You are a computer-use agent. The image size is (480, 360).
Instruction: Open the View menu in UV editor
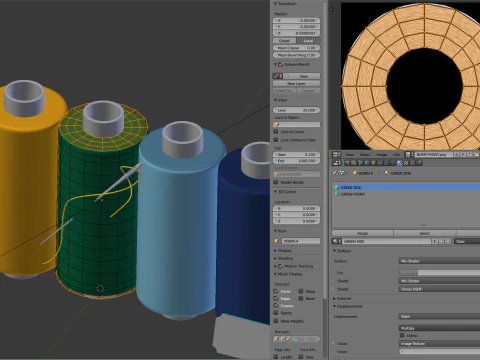[349, 155]
